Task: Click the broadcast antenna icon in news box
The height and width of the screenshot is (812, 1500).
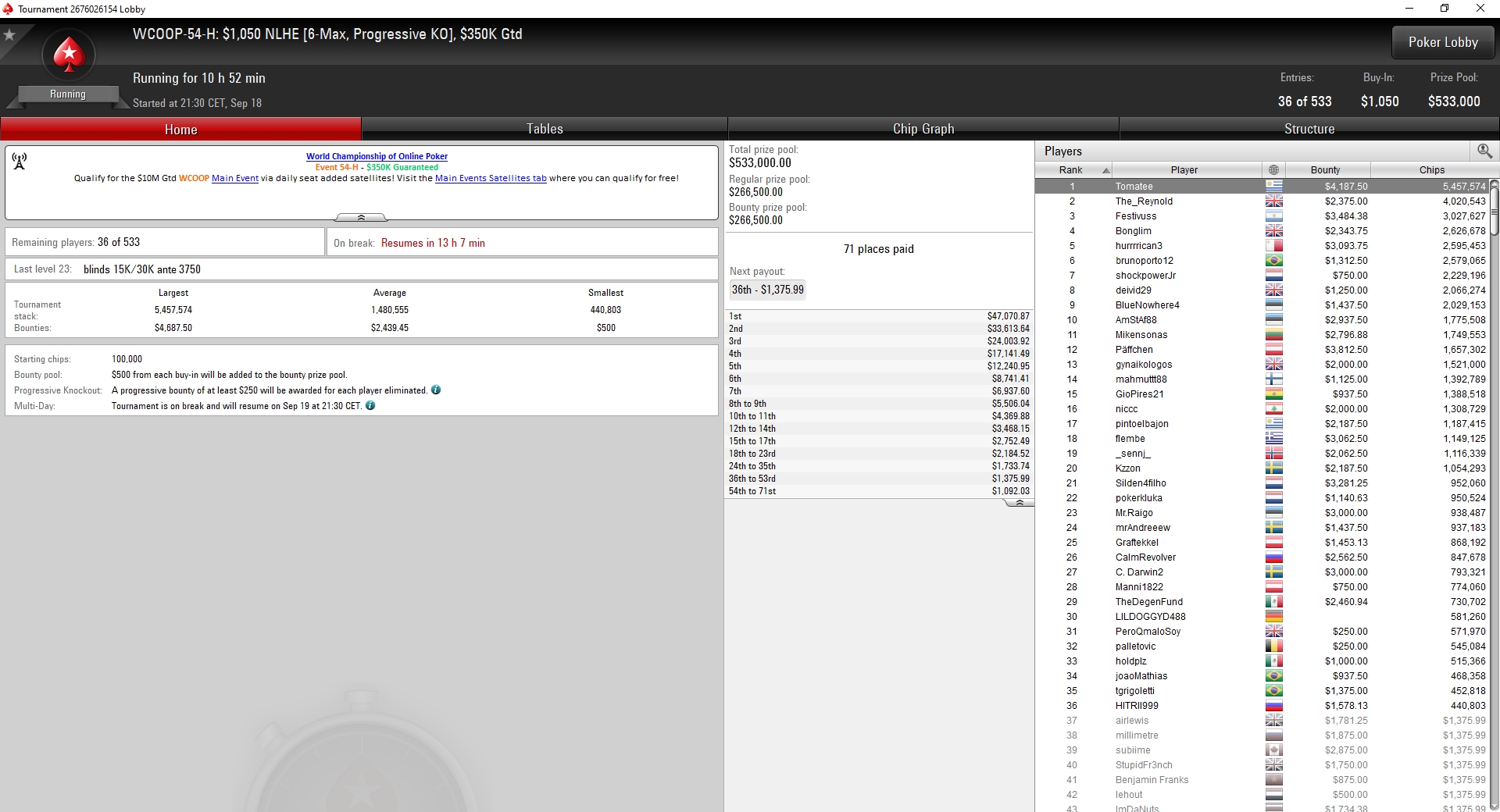Action: click(x=20, y=161)
